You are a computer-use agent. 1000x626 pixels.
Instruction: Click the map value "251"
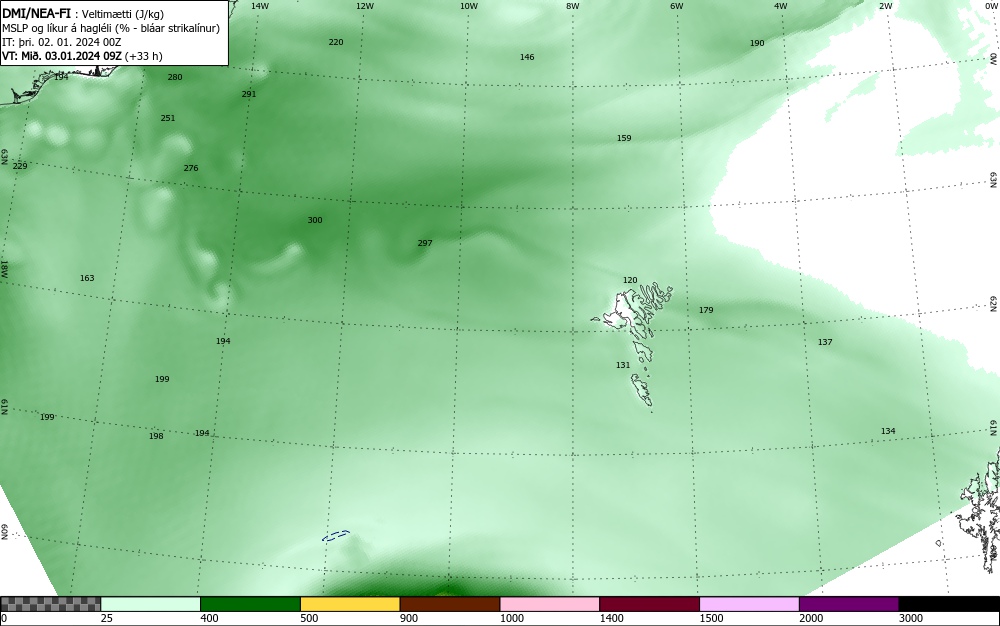[x=168, y=118]
